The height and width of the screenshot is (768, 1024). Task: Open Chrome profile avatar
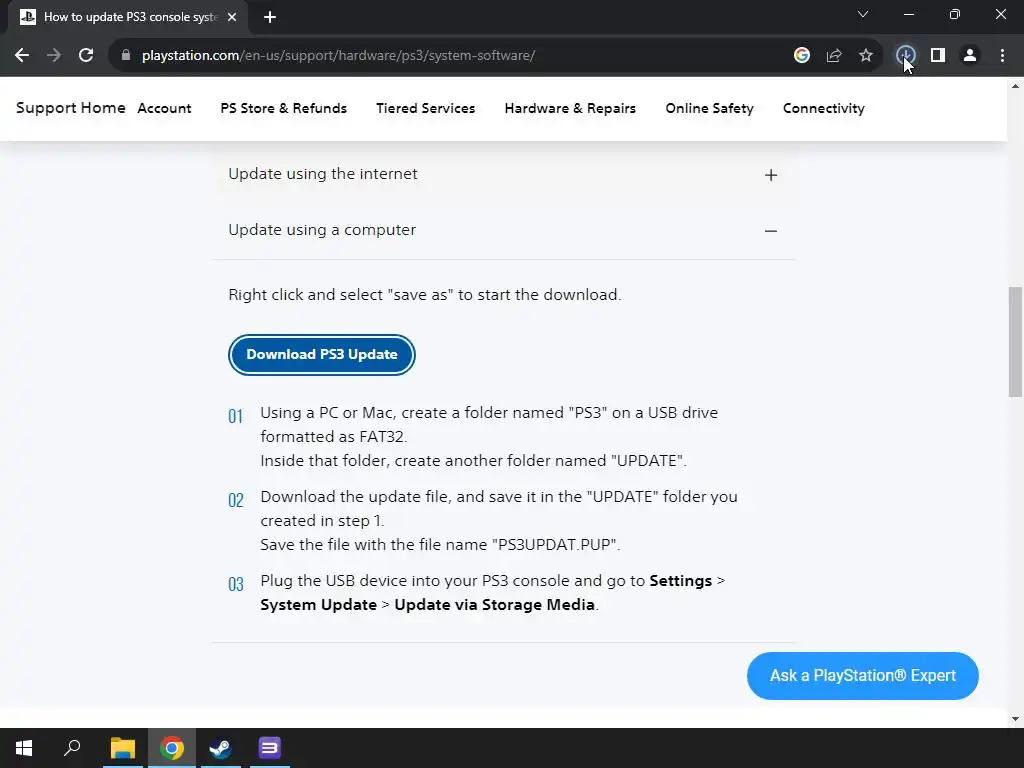click(970, 56)
